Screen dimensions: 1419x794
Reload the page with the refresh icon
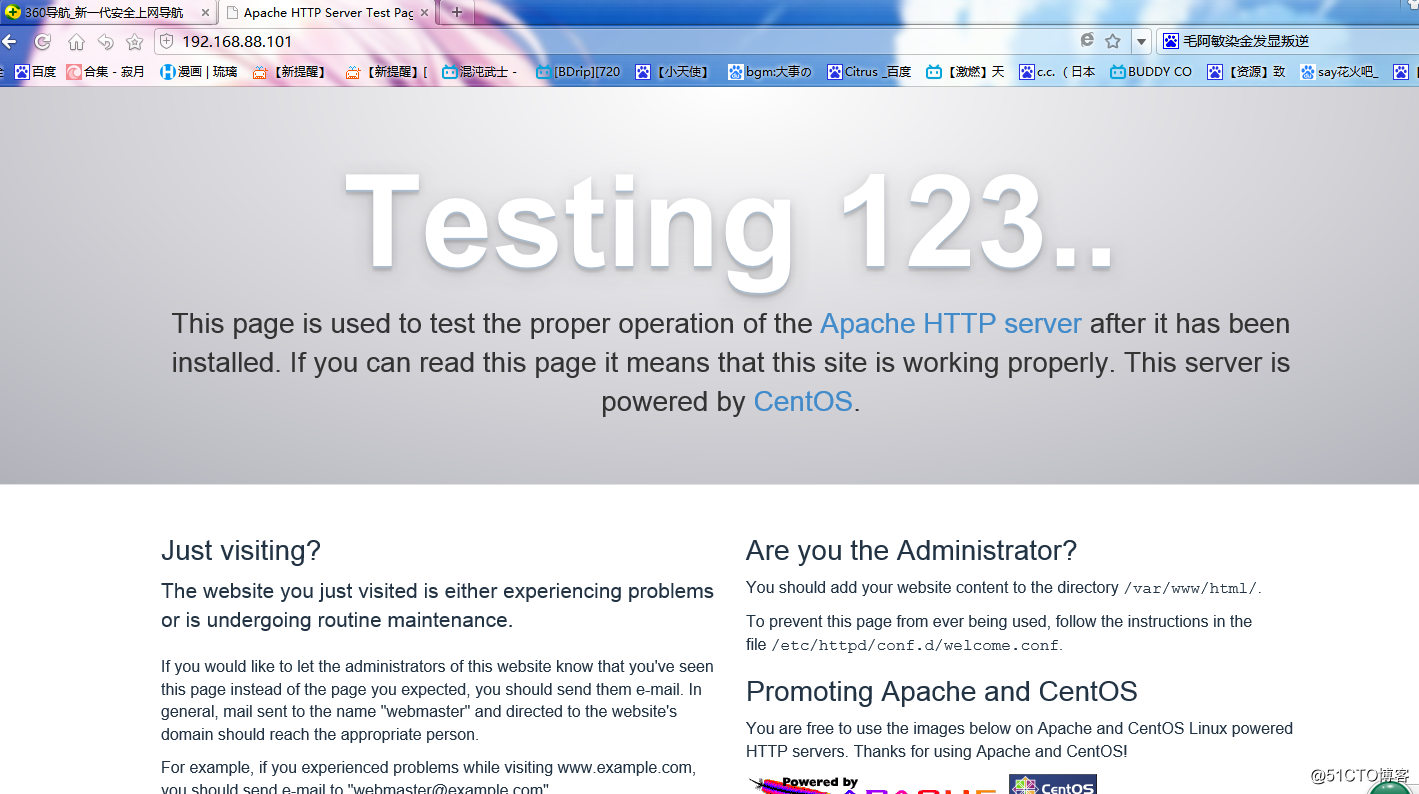tap(43, 42)
